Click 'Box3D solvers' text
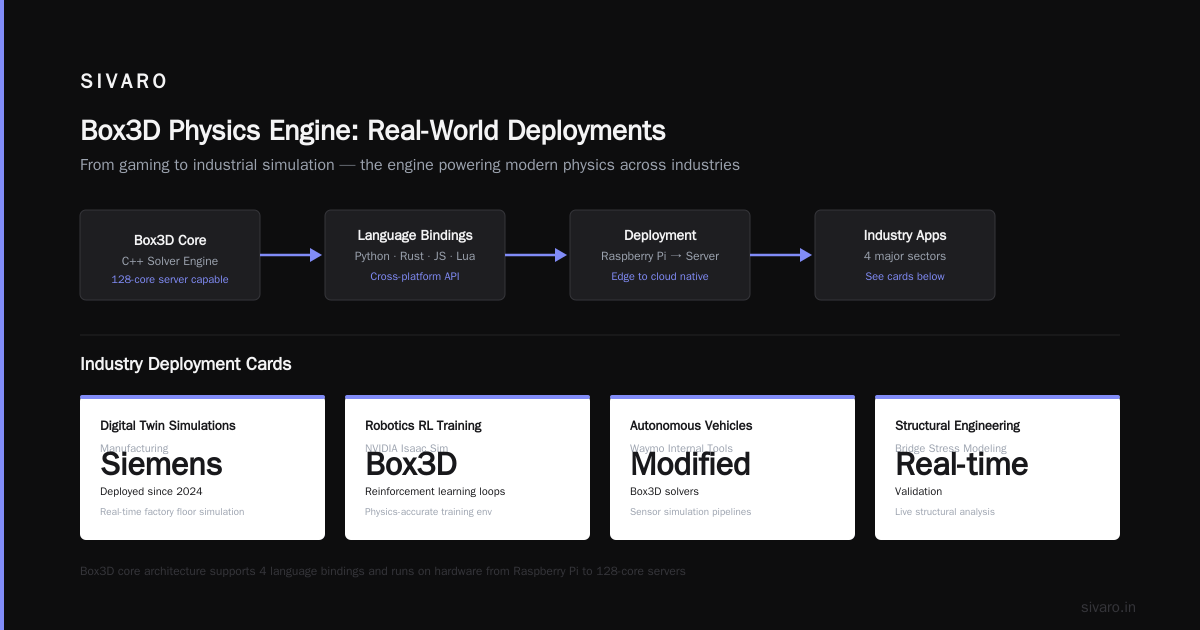This screenshot has height=630, width=1200. [664, 491]
